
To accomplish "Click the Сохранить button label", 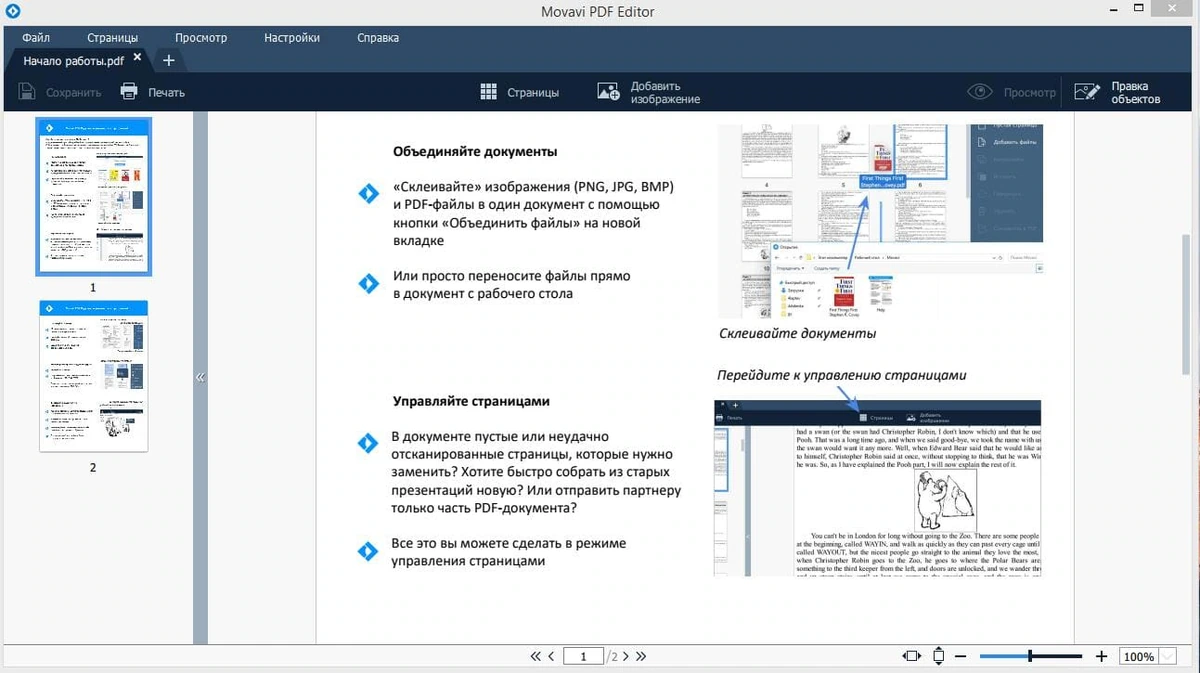I will pos(73,93).
